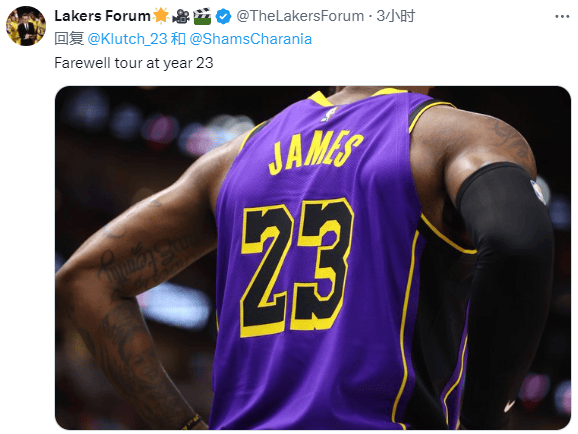This screenshot has height=434, width=578.
Task: Click the movie camera emoji in name
Action: 181,16
